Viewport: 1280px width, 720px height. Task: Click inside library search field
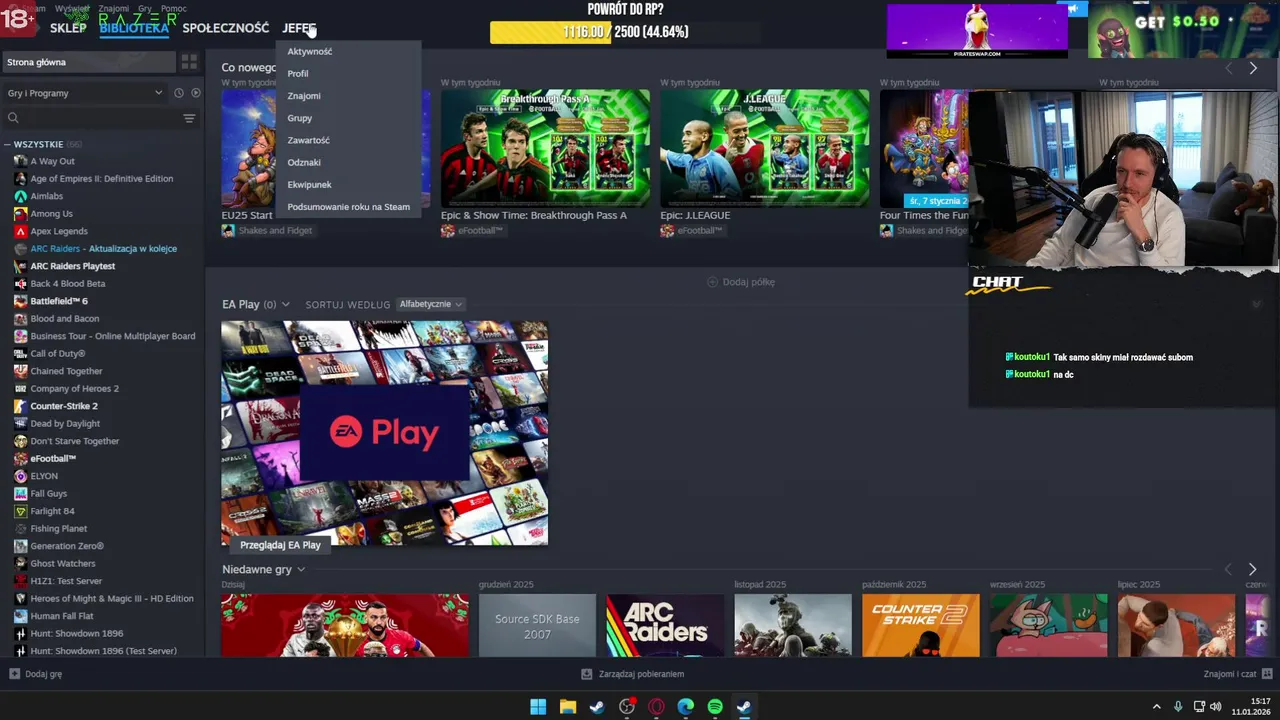pyautogui.click(x=100, y=118)
